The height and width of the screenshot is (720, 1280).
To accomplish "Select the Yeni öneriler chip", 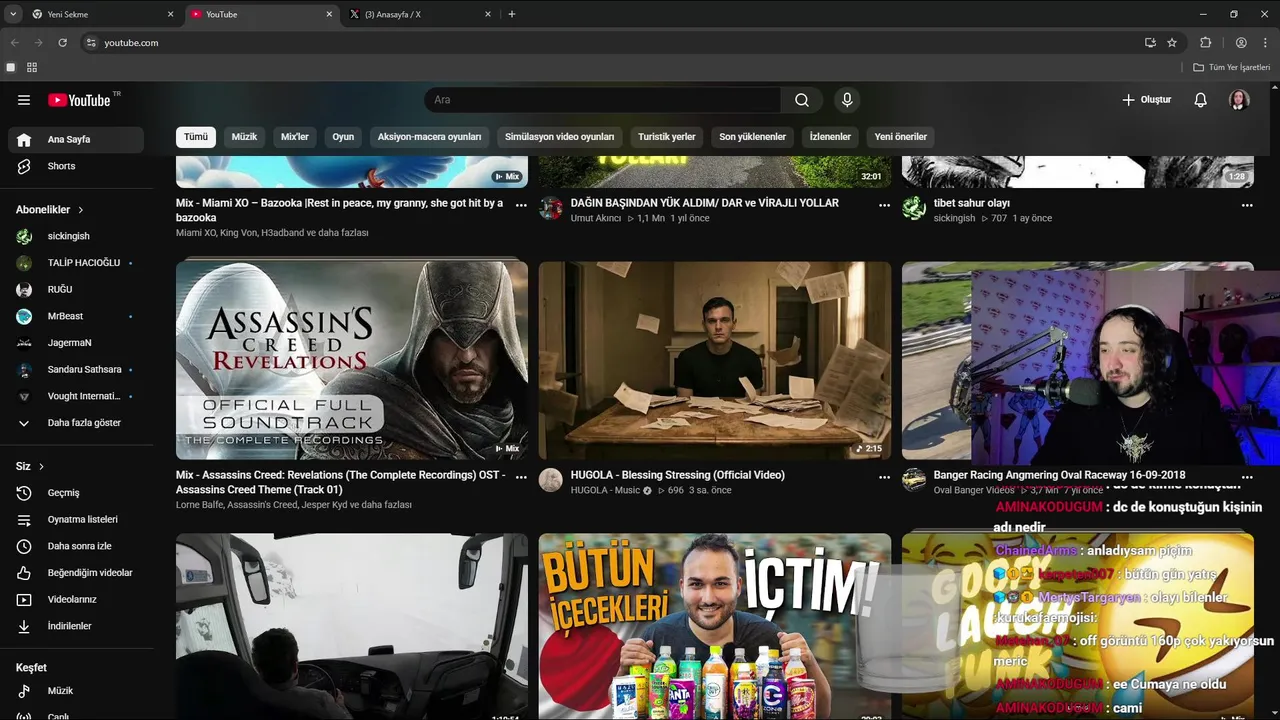I will (901, 137).
